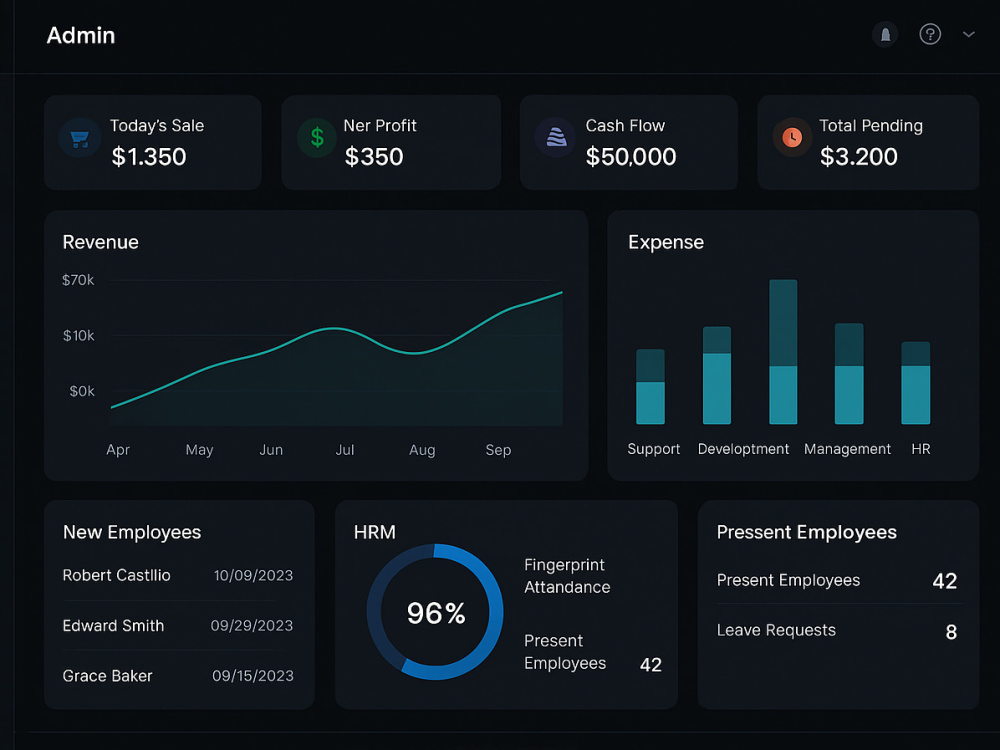Click the $70k axis label

pos(78,280)
